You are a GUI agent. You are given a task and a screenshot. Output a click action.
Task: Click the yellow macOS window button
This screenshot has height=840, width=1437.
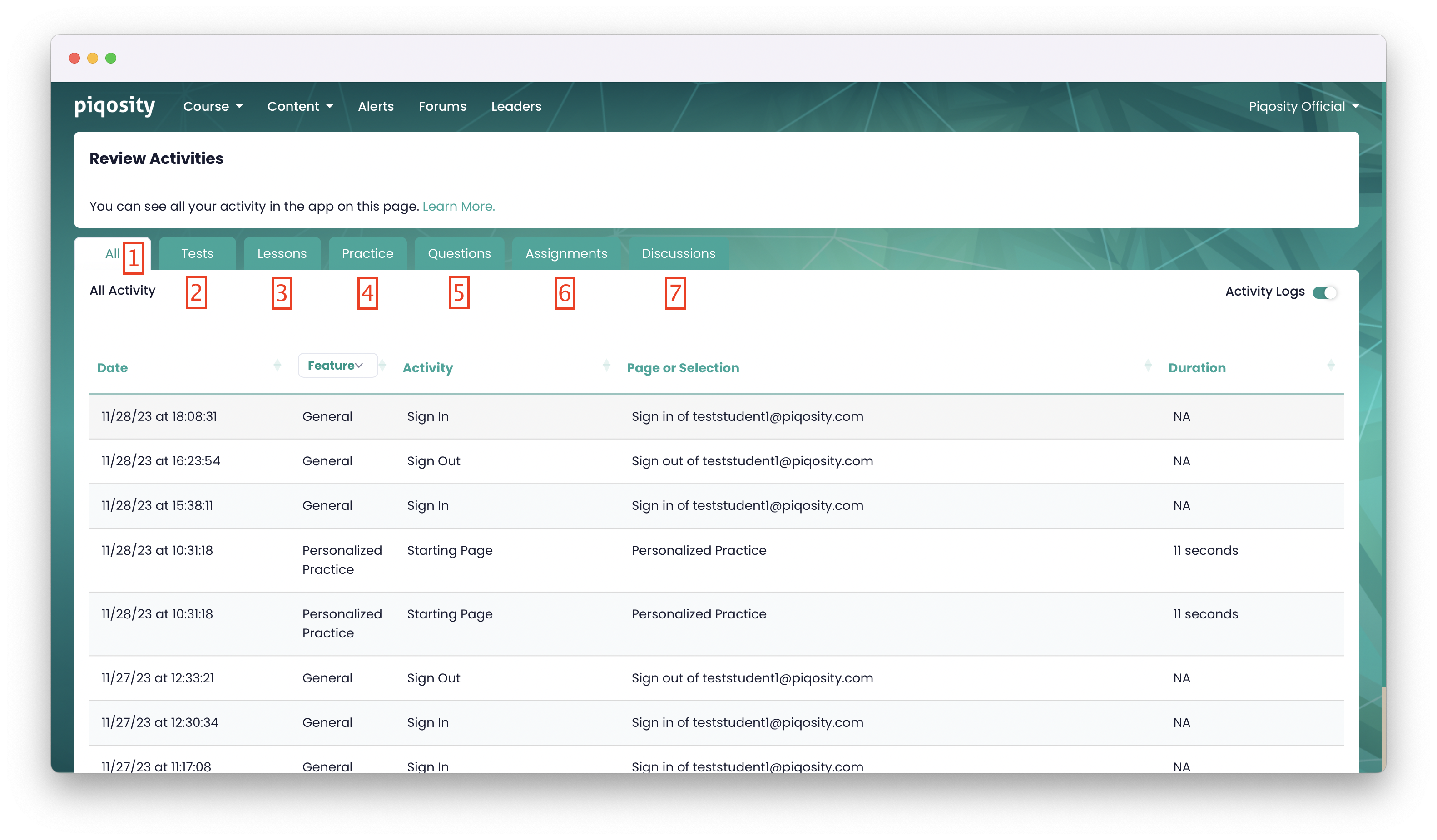(92, 58)
